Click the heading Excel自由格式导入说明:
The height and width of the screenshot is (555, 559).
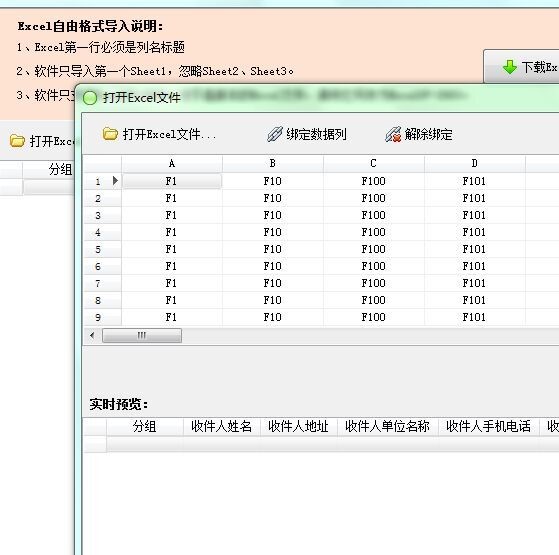click(x=91, y=26)
